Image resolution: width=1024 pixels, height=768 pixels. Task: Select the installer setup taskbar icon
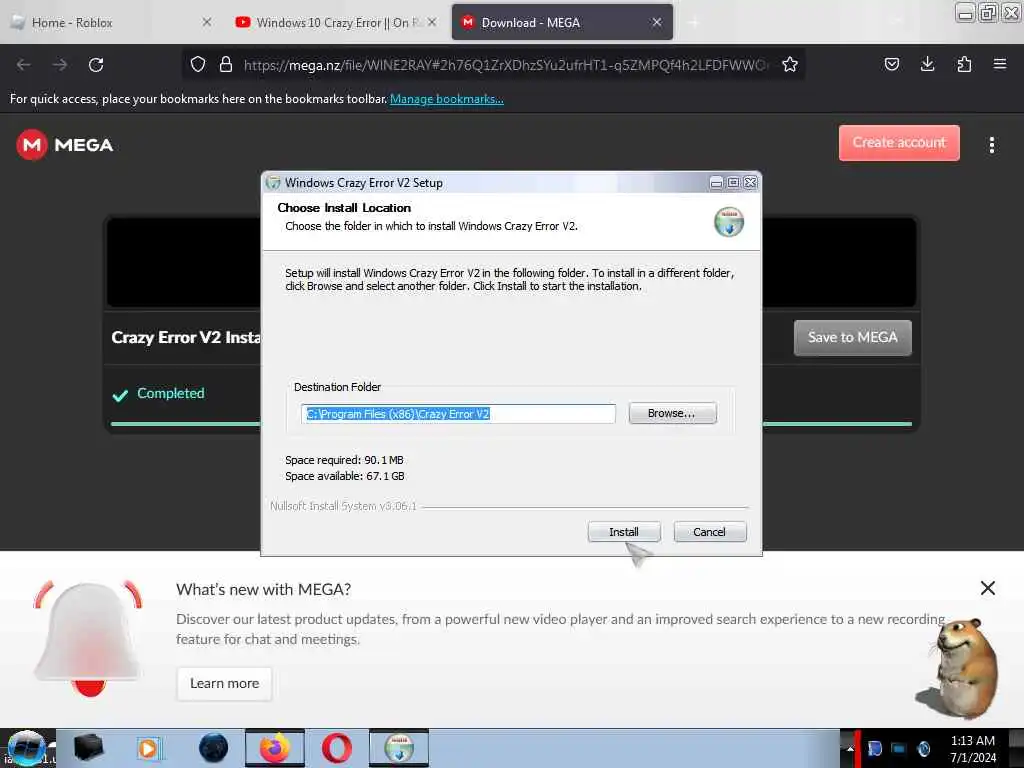tap(399, 748)
